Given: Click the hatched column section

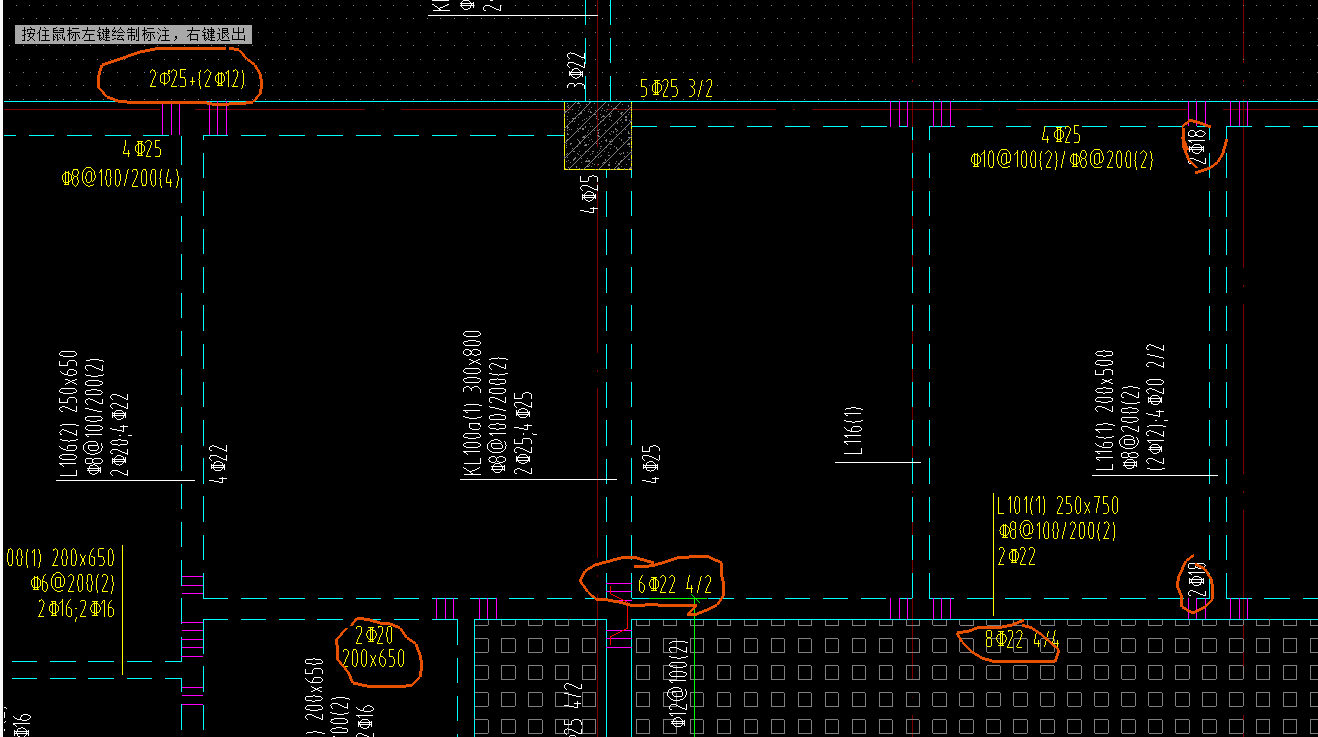Looking at the screenshot, I should (x=598, y=136).
